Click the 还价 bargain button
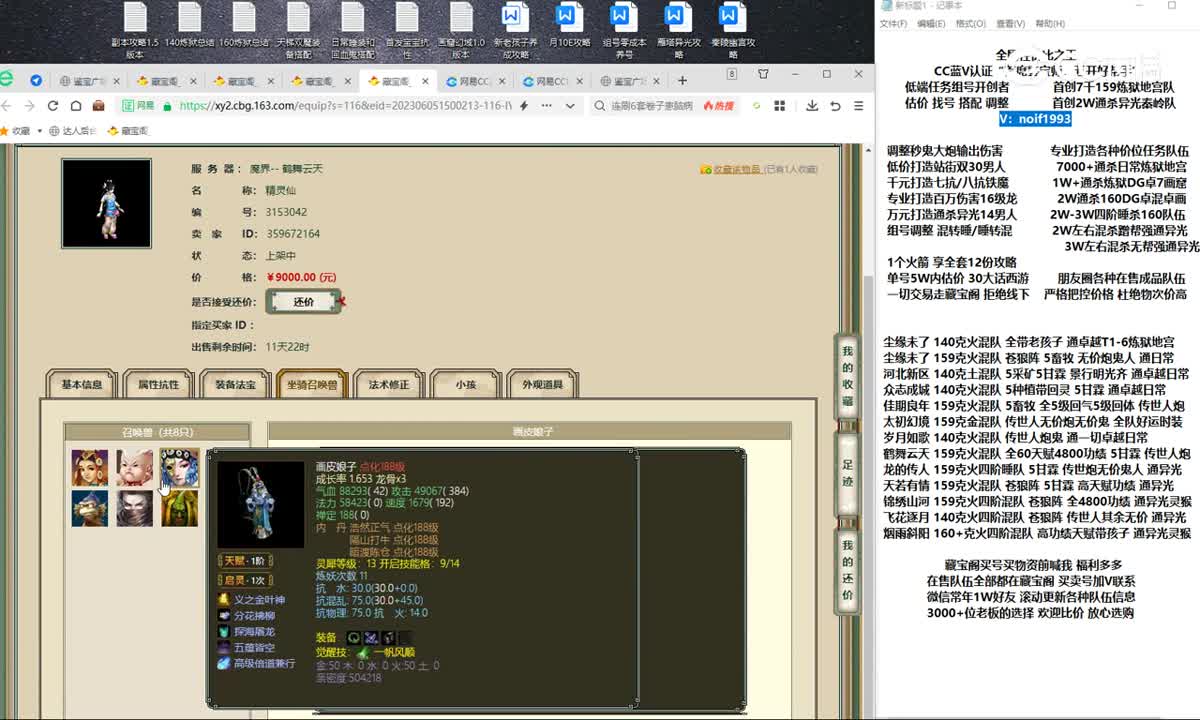 (304, 301)
